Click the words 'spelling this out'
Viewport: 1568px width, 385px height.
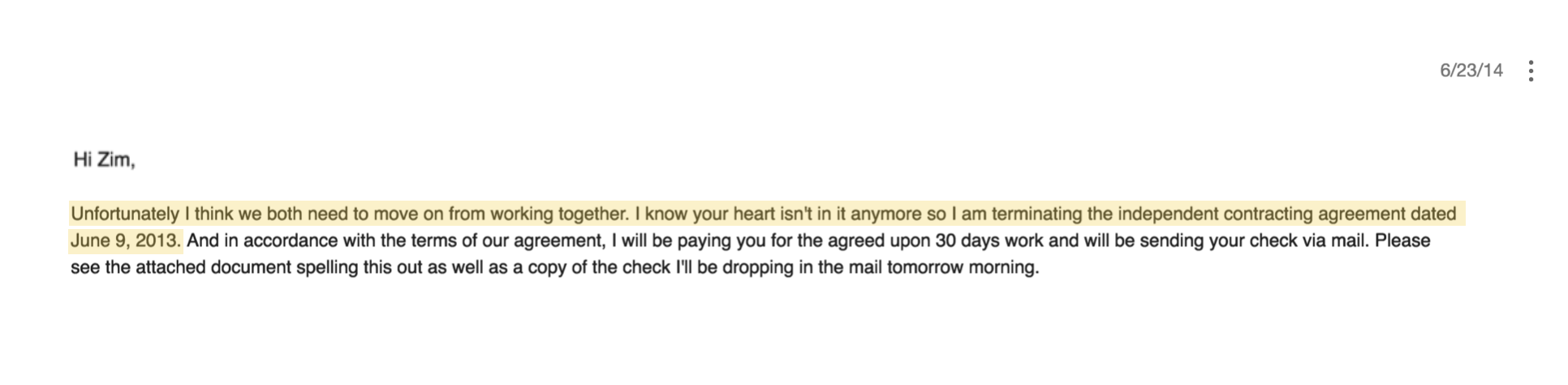click(357, 267)
